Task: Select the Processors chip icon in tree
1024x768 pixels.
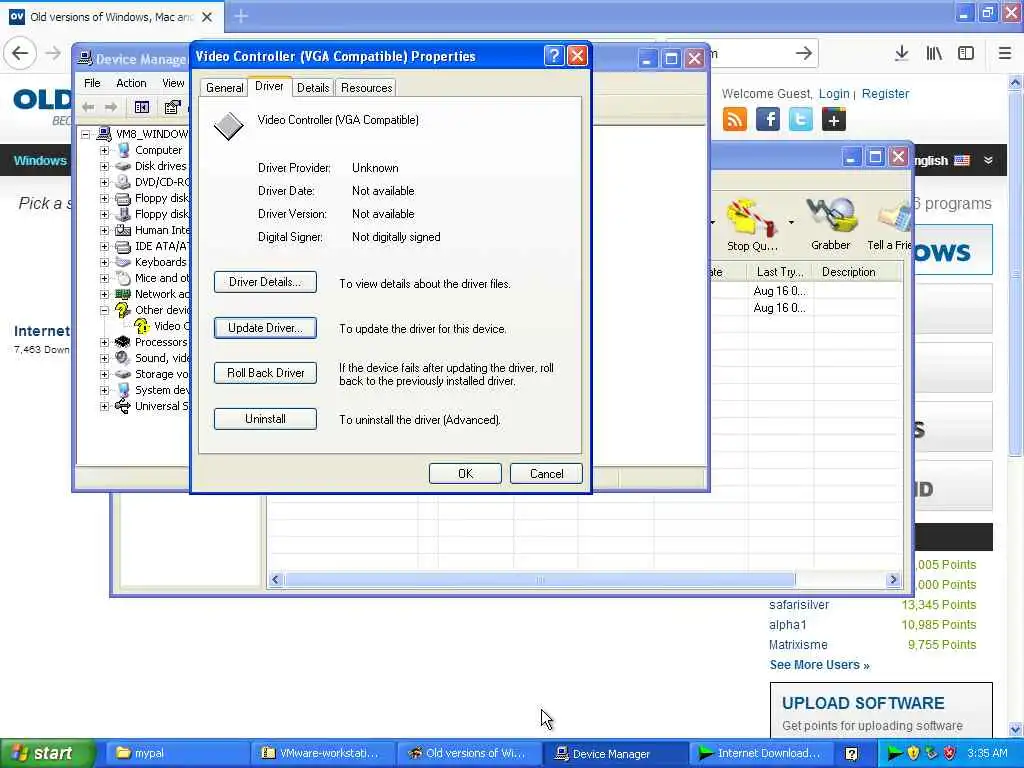Action: tap(123, 342)
